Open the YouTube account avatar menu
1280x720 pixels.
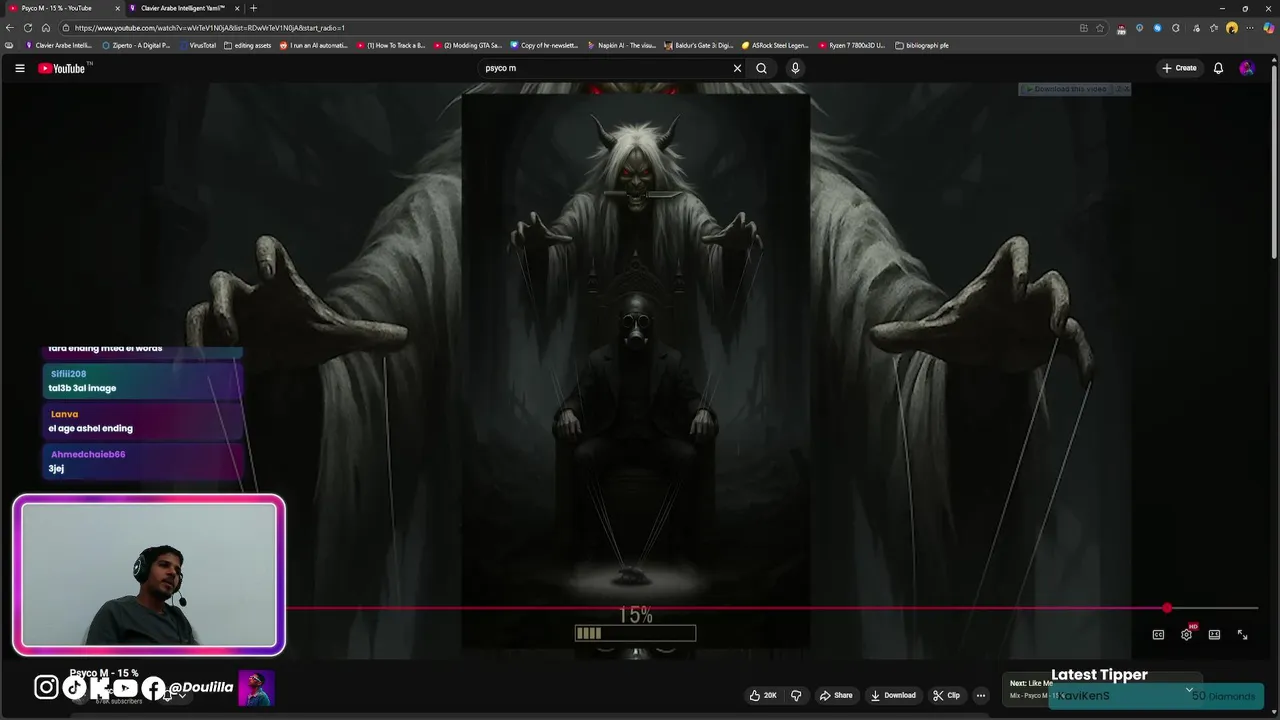pos(1246,68)
